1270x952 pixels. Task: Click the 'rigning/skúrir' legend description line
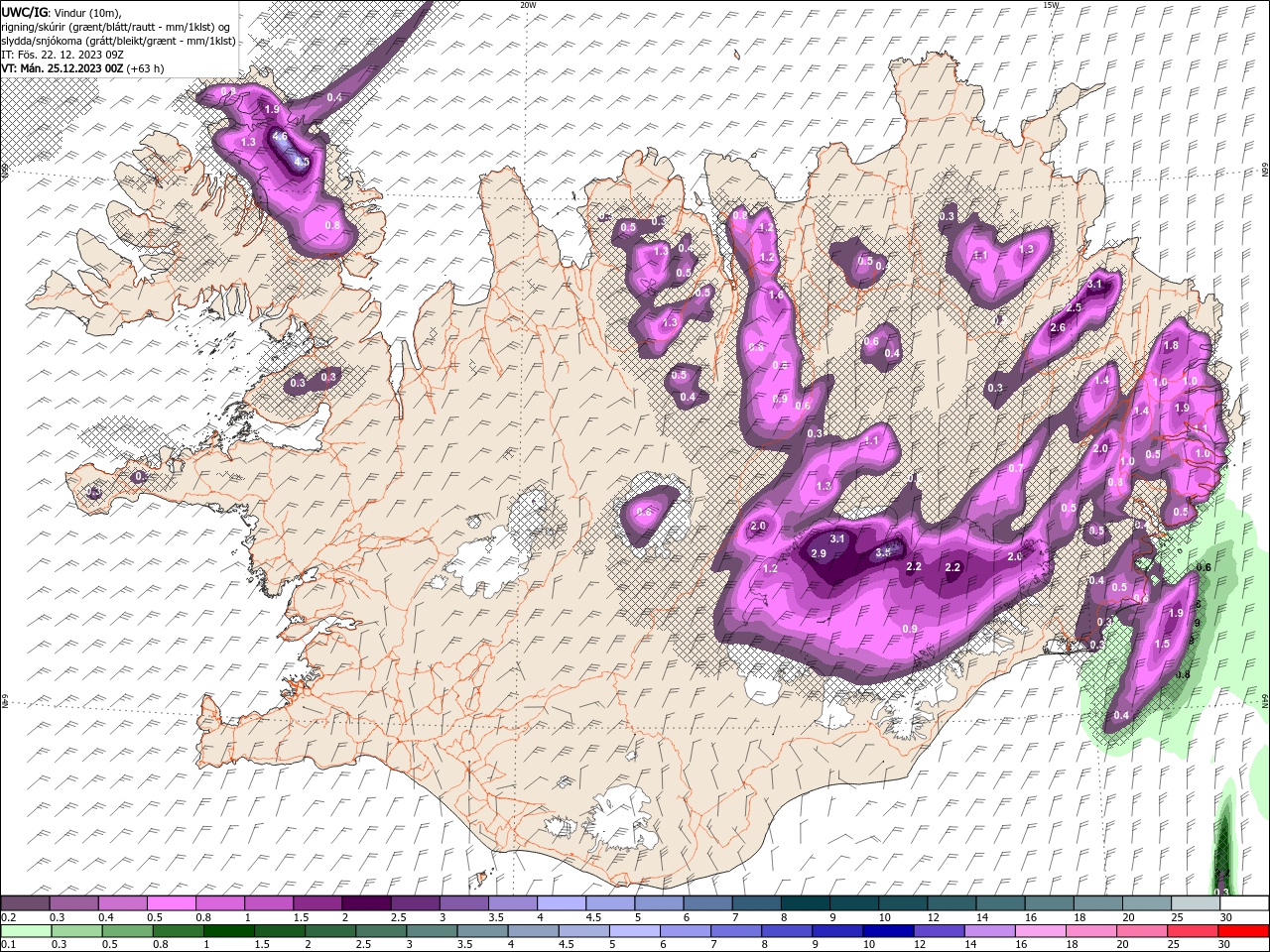tap(116, 27)
